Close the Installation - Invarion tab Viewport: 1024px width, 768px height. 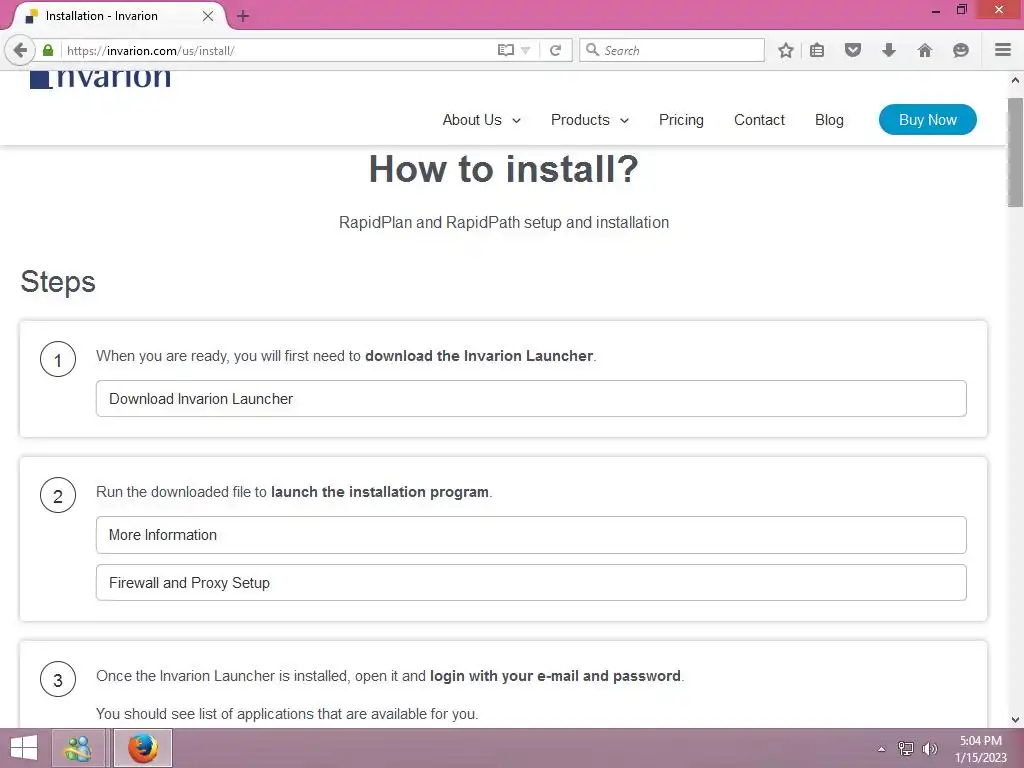tap(208, 16)
